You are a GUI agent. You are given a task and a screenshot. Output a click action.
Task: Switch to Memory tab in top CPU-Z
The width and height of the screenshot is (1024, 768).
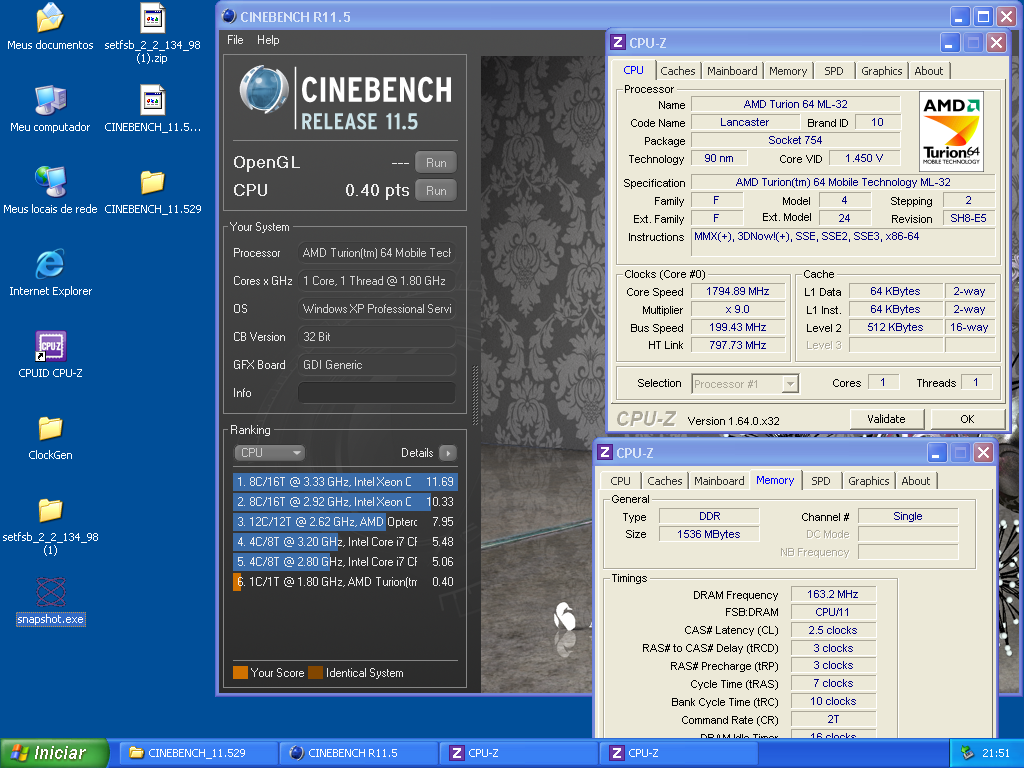(788, 71)
